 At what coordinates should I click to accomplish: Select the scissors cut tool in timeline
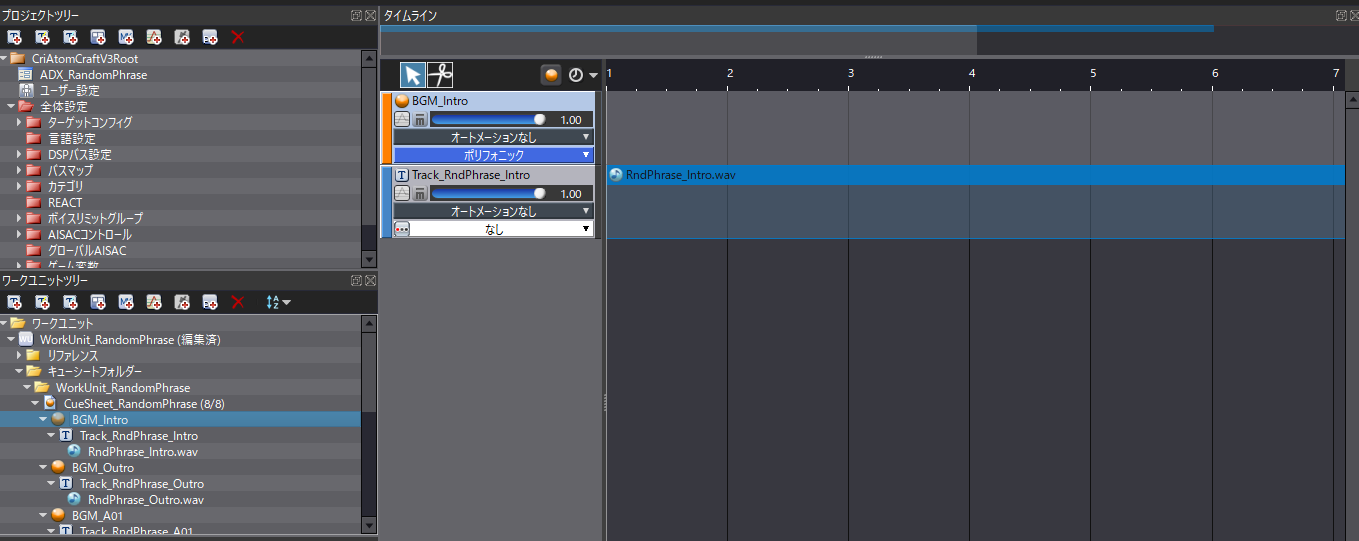pyautogui.click(x=440, y=75)
